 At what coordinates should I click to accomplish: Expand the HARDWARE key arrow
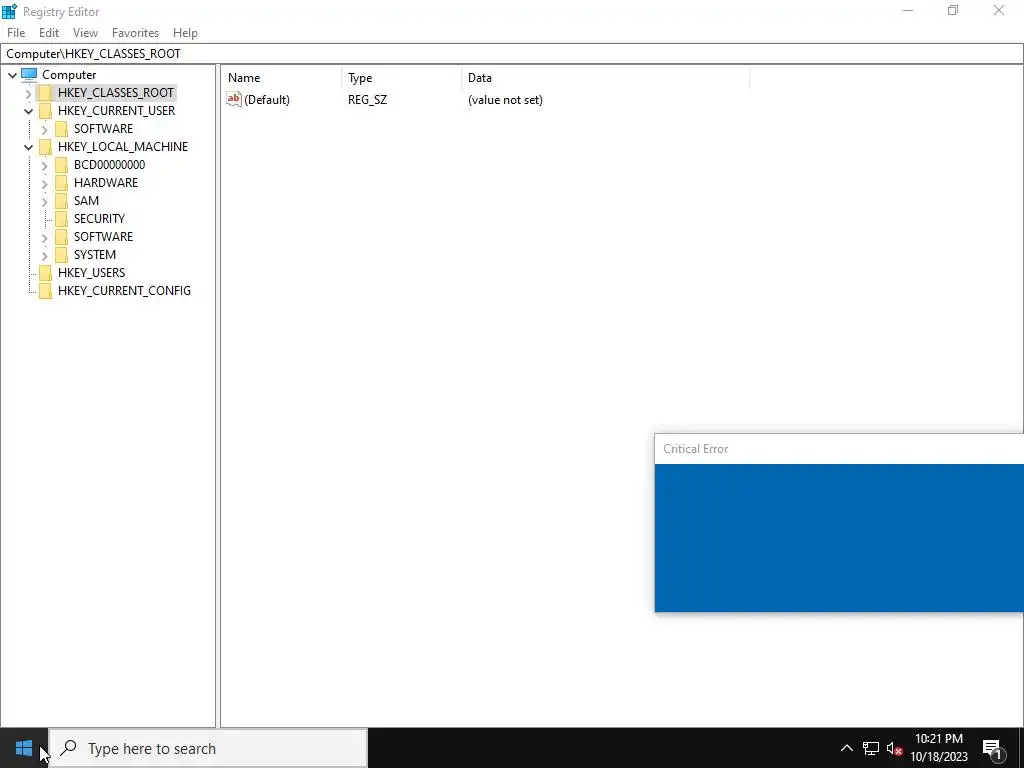[x=44, y=184]
